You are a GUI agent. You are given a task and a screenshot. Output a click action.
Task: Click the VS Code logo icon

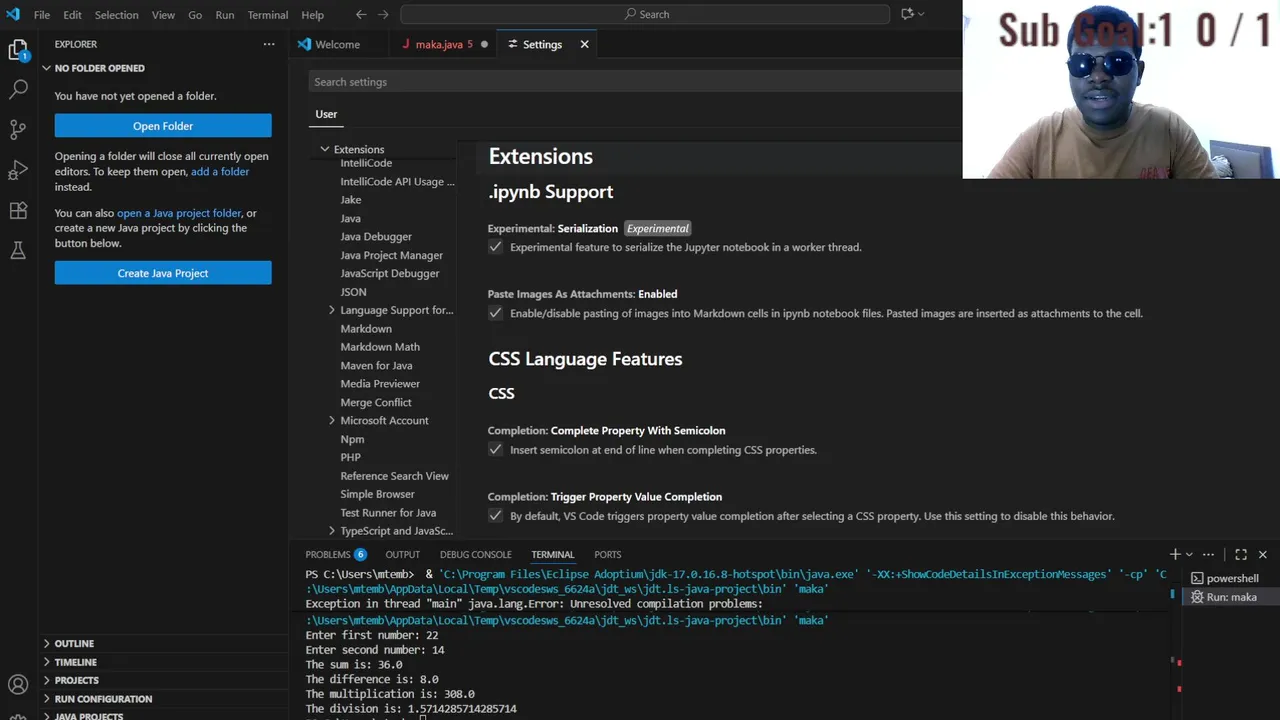(x=13, y=14)
